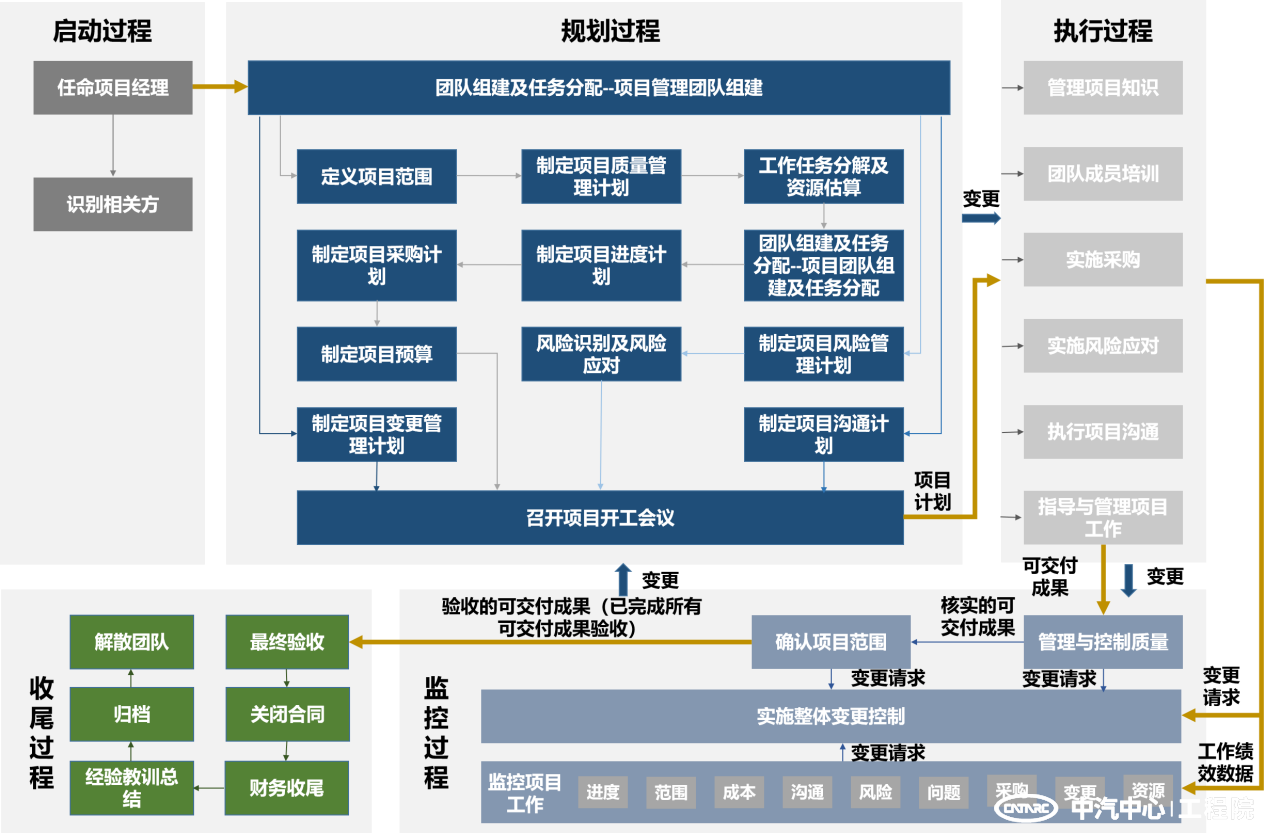
Task: Click the green 经验教训总结 box
Action: tap(132, 788)
